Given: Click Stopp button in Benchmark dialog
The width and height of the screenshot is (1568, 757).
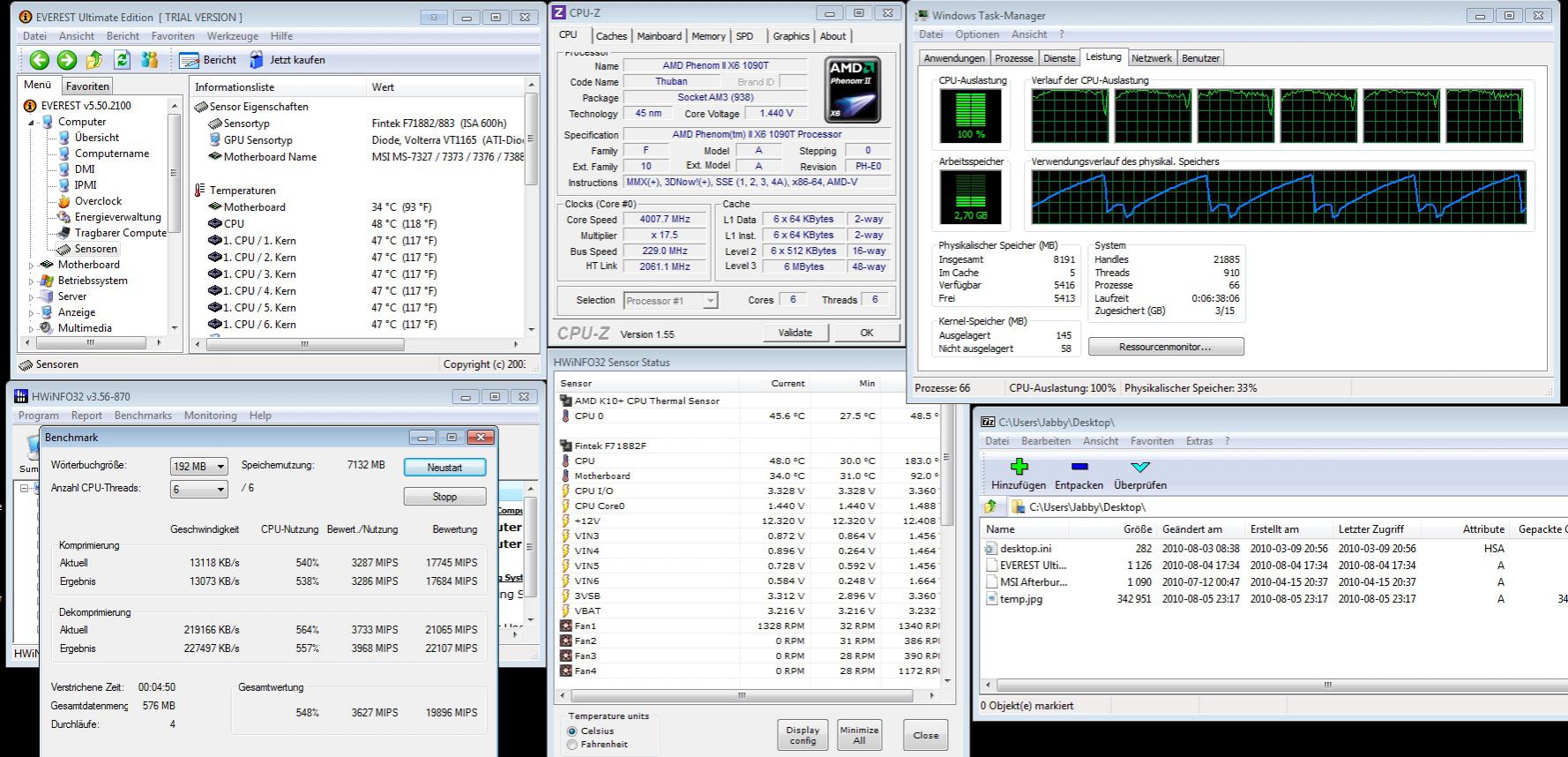Looking at the screenshot, I should point(444,497).
